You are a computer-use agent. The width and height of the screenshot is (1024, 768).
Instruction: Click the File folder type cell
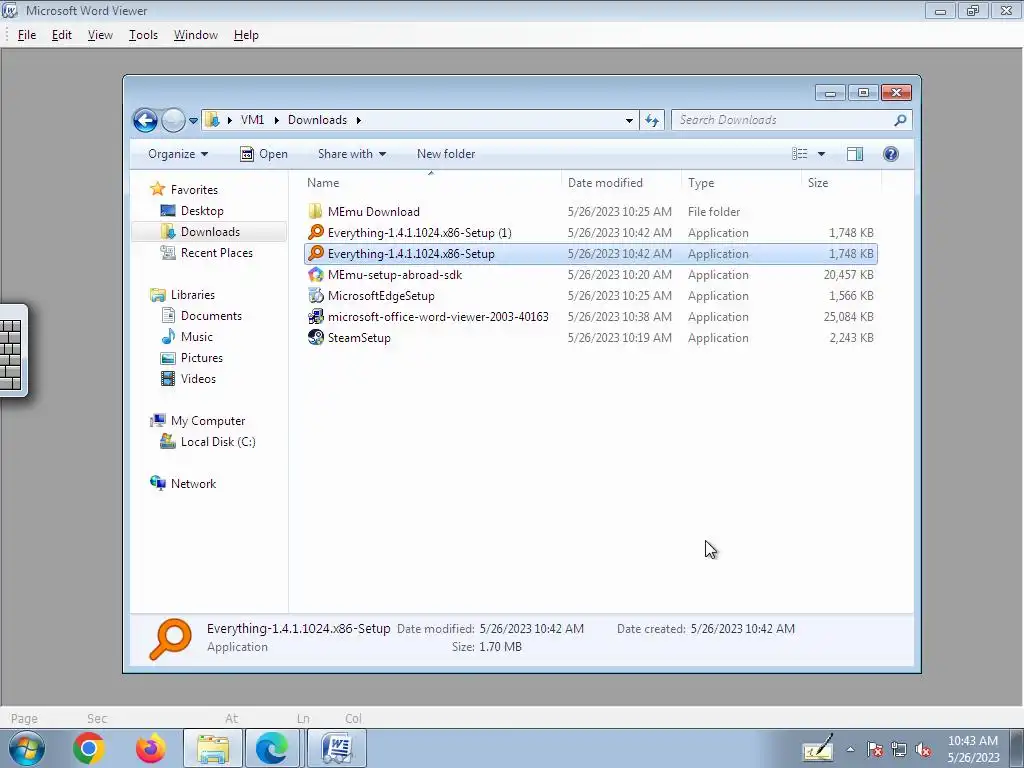[x=714, y=212]
